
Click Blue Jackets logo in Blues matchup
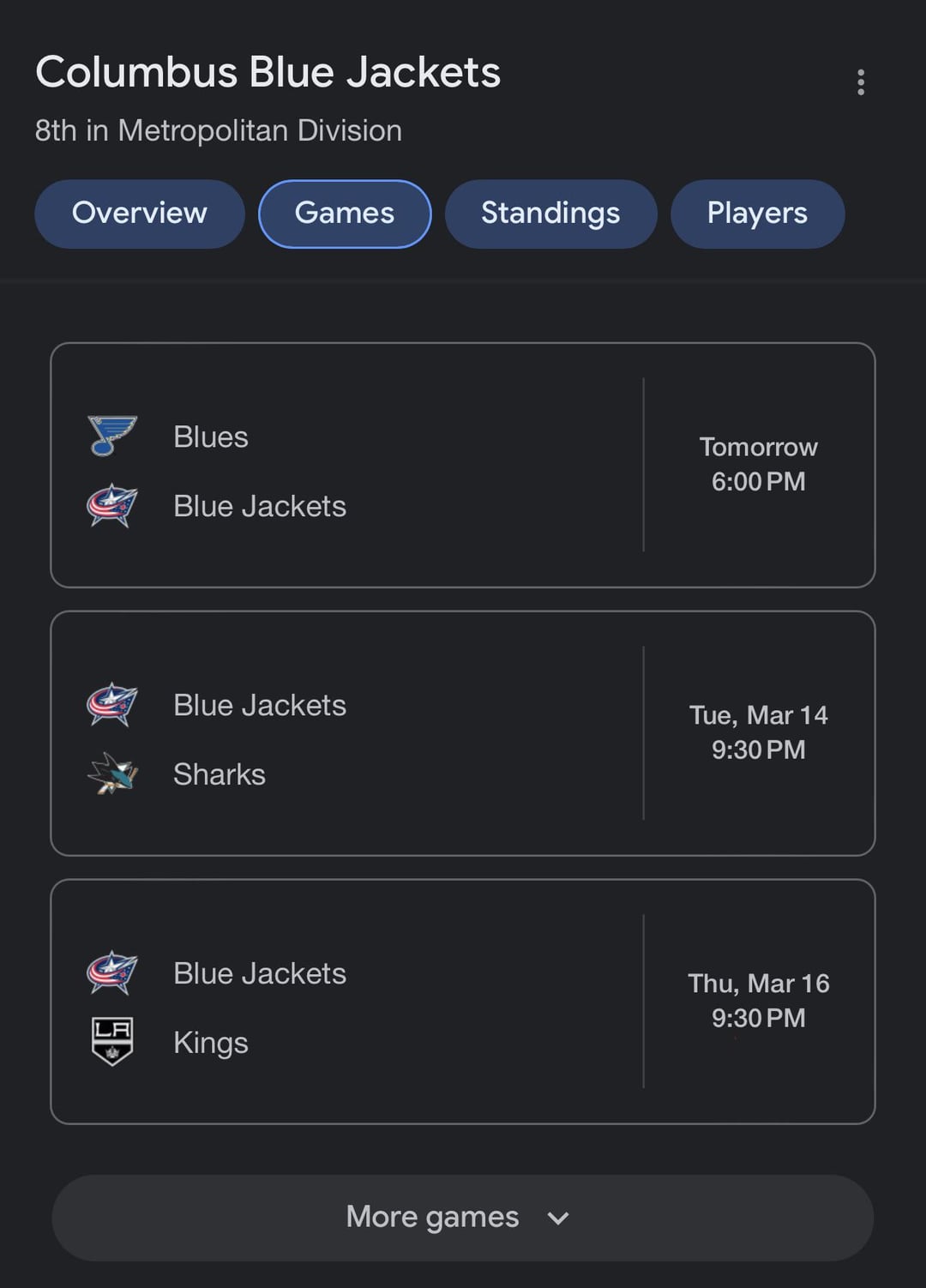(x=112, y=506)
